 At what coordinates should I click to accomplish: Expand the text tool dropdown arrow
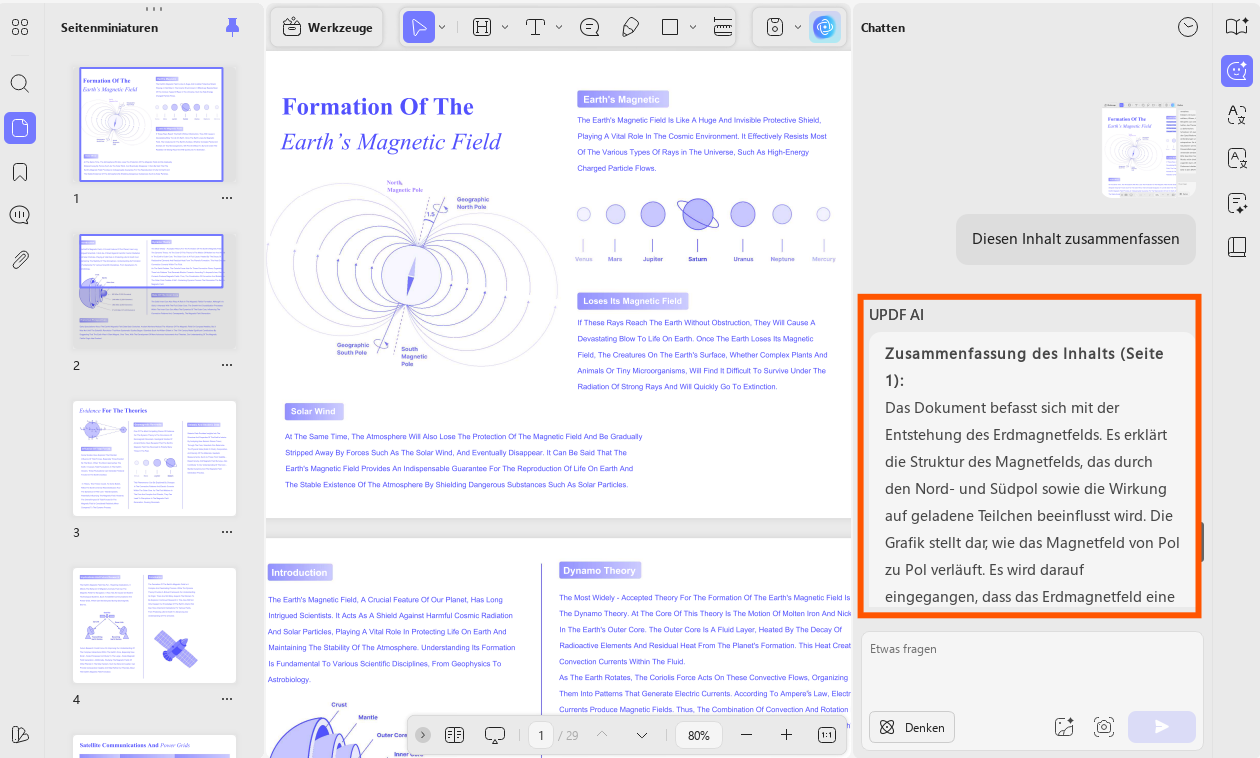coord(559,27)
